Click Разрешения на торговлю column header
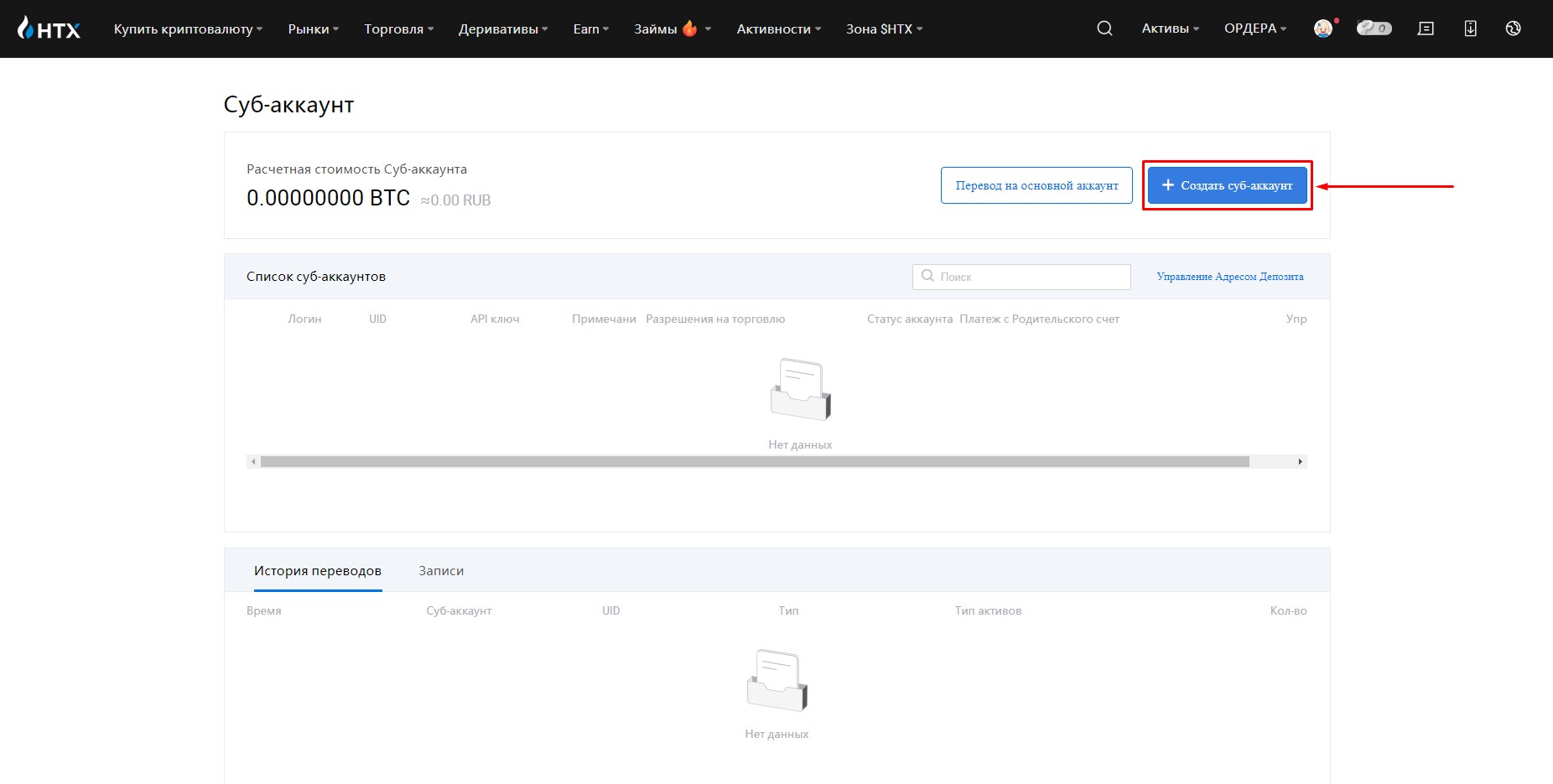 (x=715, y=319)
